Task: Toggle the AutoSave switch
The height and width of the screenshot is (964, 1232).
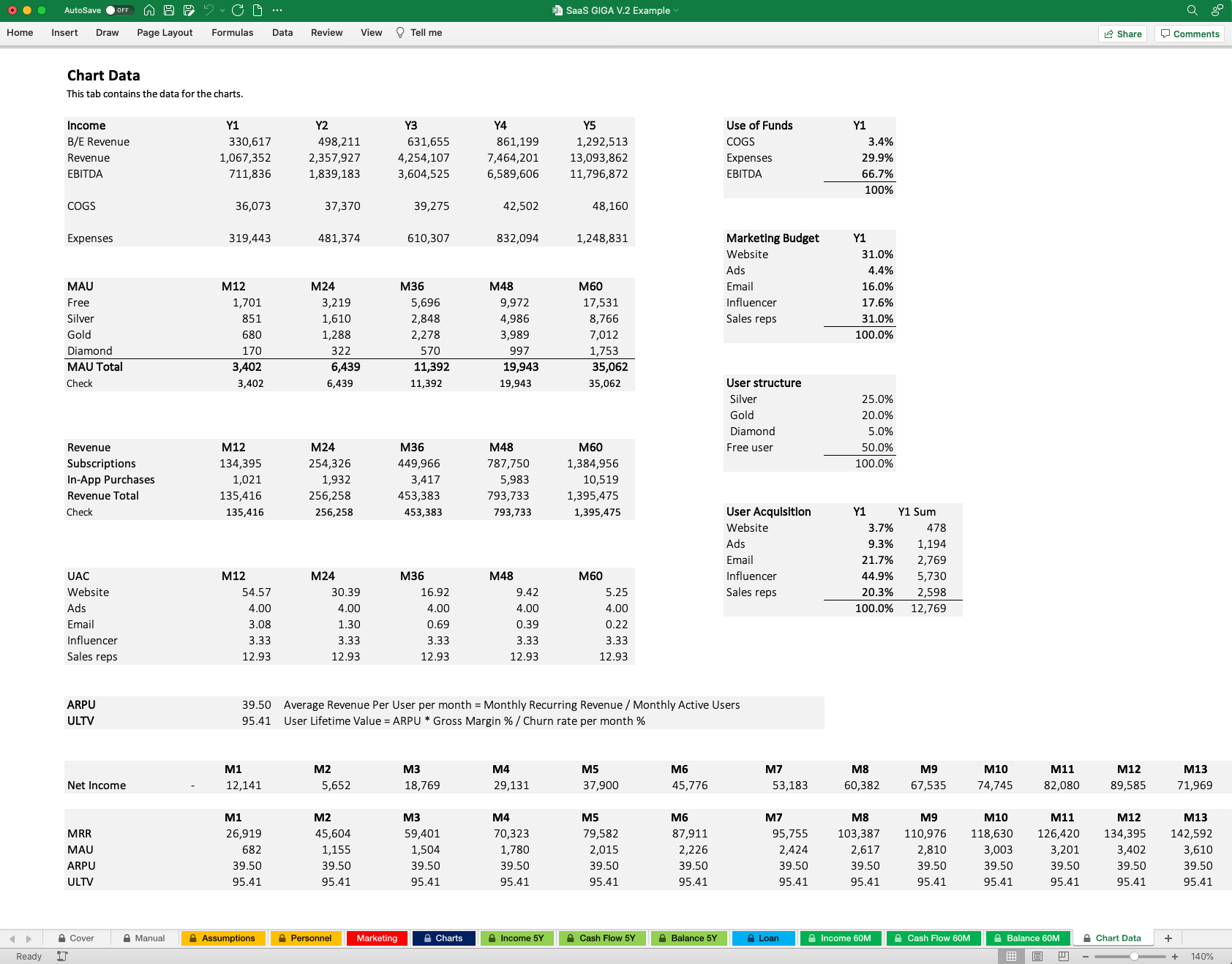Action: (119, 10)
